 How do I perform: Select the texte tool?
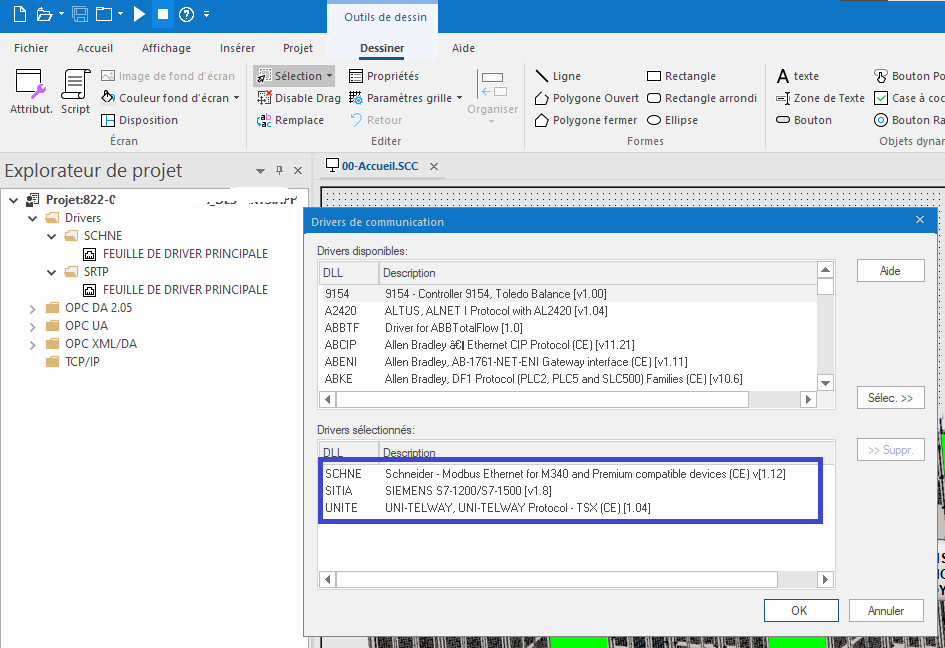(x=797, y=76)
